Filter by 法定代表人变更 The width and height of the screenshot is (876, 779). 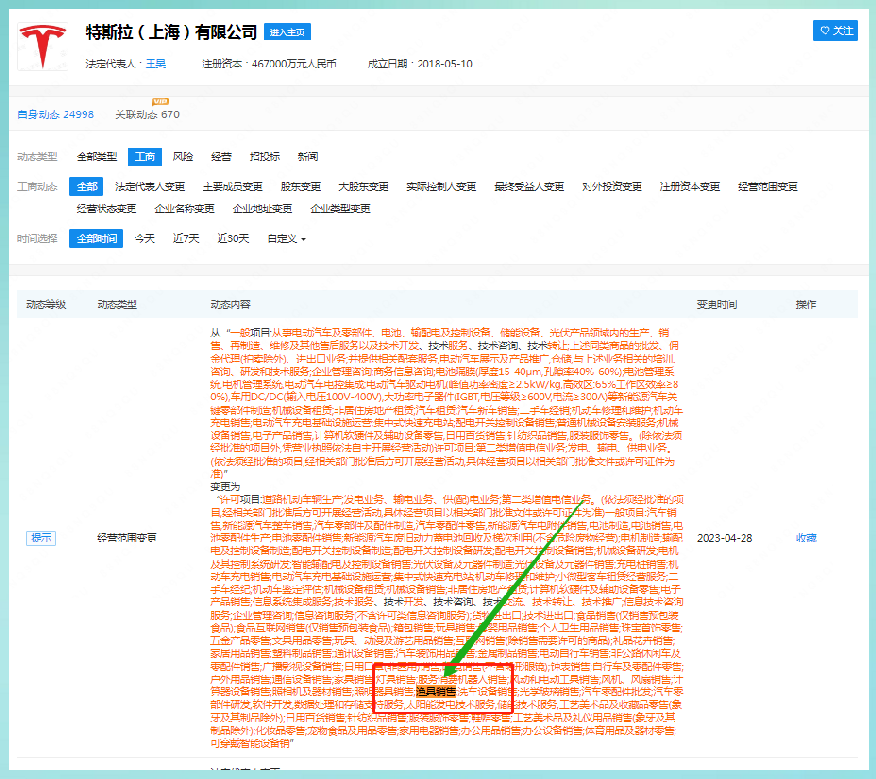click(x=150, y=187)
